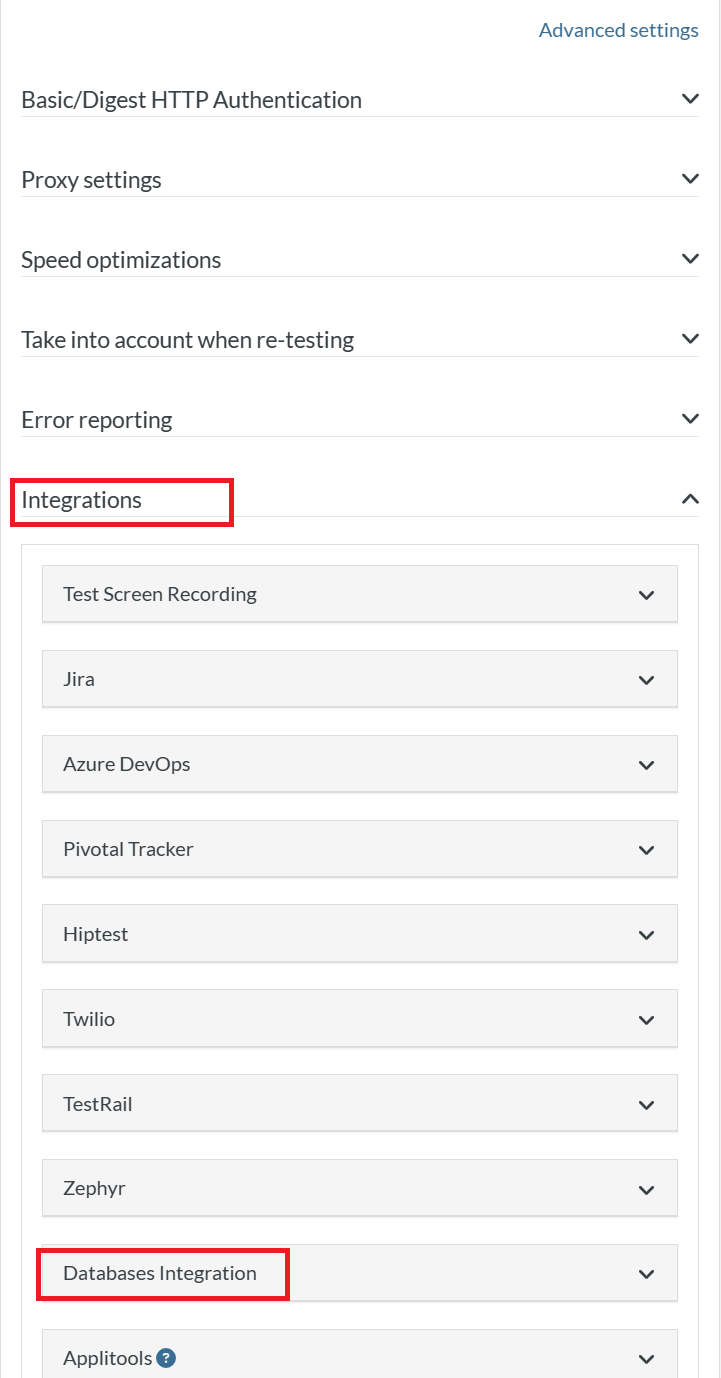Expand the Speed optimizations section
This screenshot has width=721, height=1378.
coord(689,259)
